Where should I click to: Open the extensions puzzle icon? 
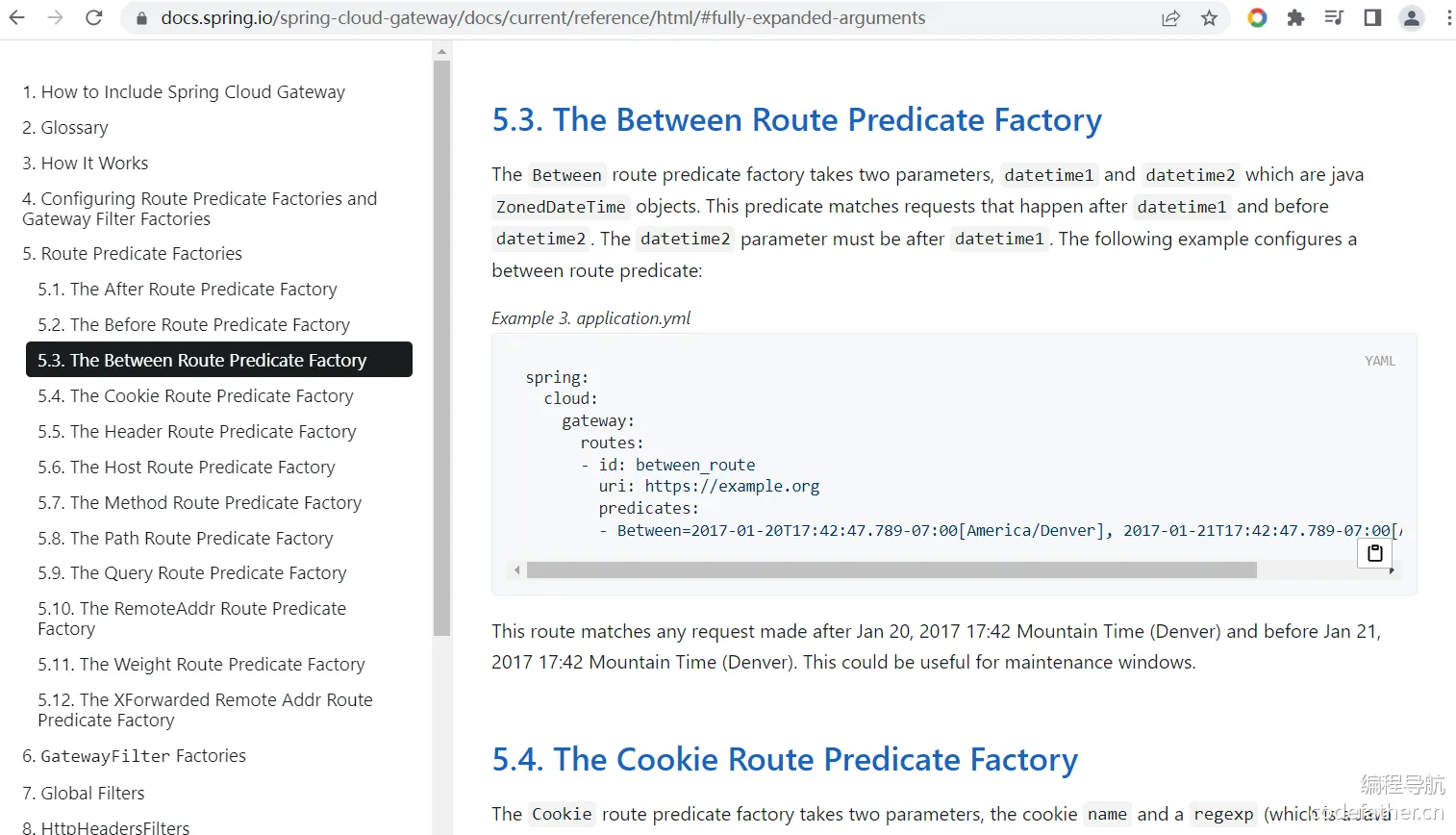point(1295,17)
